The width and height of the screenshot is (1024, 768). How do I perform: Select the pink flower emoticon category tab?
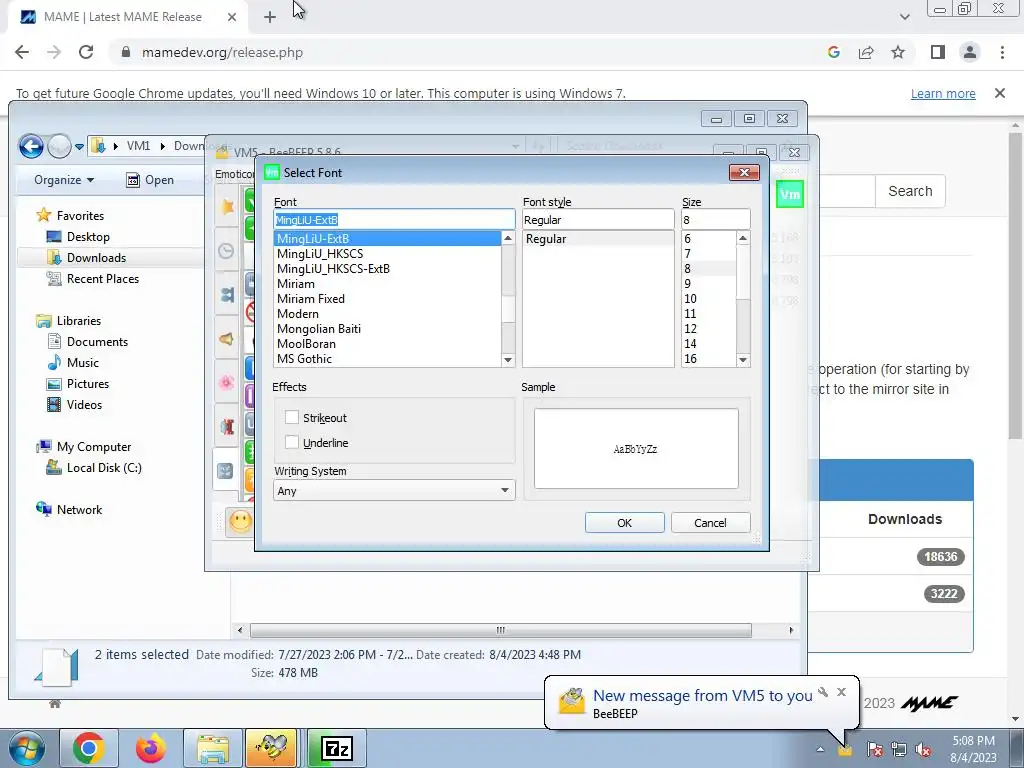[x=227, y=383]
